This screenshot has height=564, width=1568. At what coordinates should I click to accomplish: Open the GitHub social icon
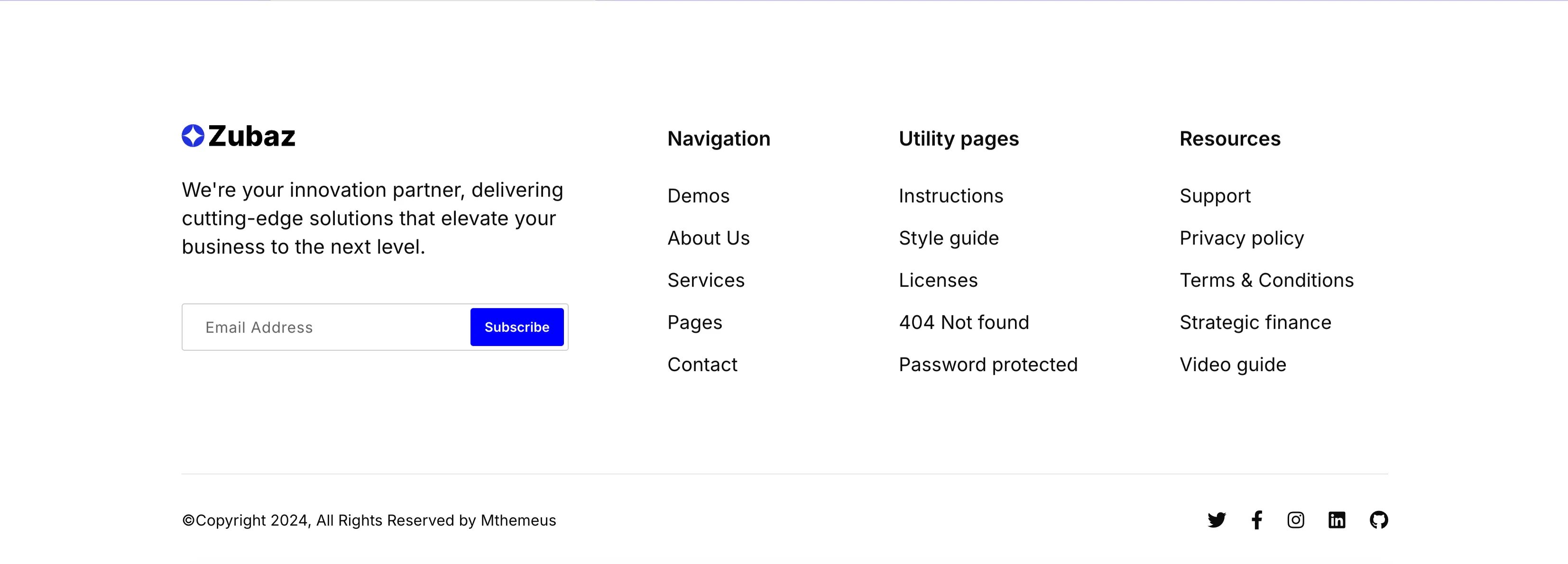(x=1379, y=520)
